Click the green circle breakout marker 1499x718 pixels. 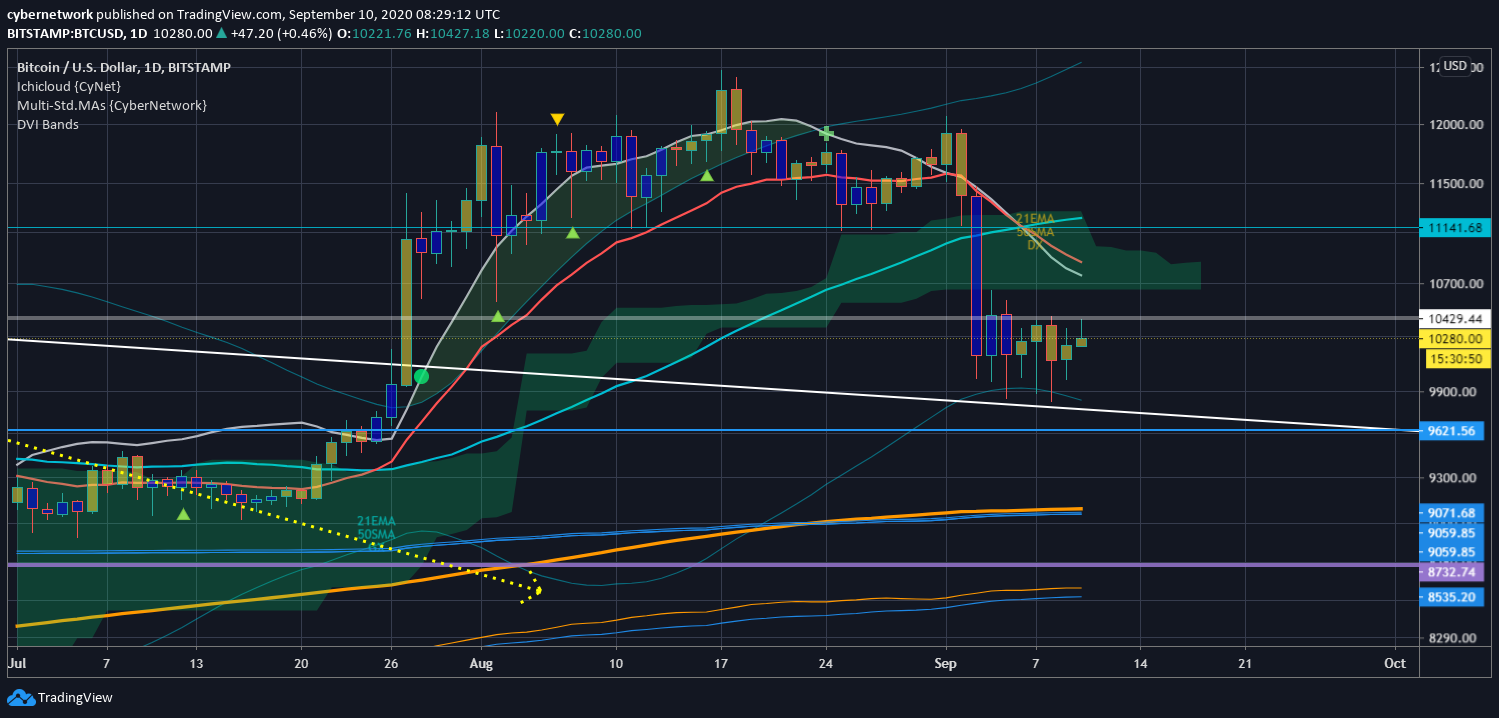click(x=421, y=377)
